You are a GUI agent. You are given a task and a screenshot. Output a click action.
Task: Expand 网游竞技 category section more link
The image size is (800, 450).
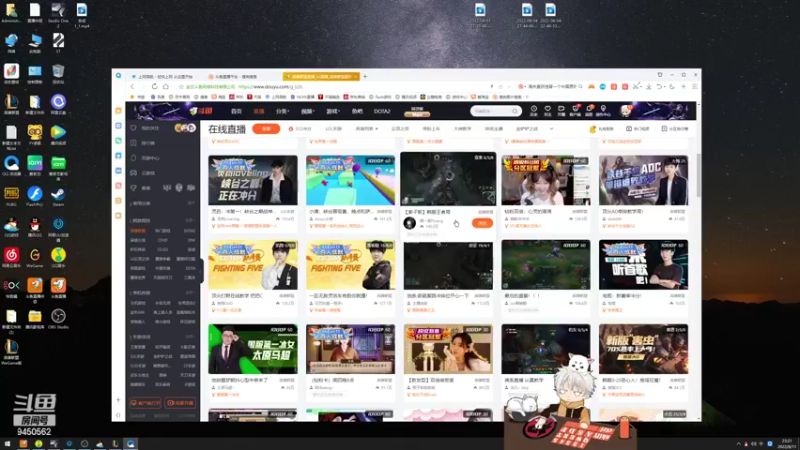(x=190, y=220)
